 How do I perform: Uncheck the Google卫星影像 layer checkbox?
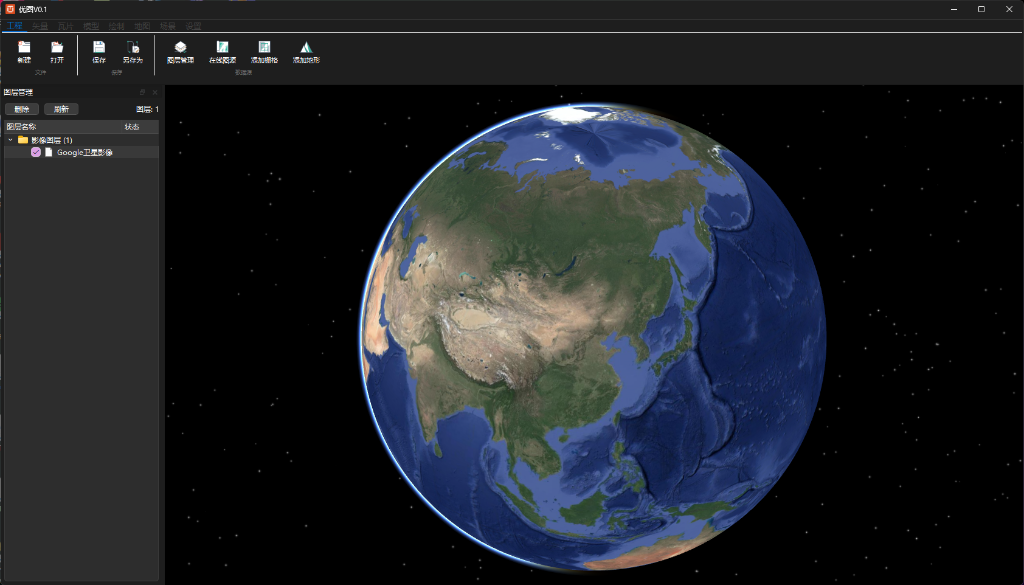click(x=36, y=151)
